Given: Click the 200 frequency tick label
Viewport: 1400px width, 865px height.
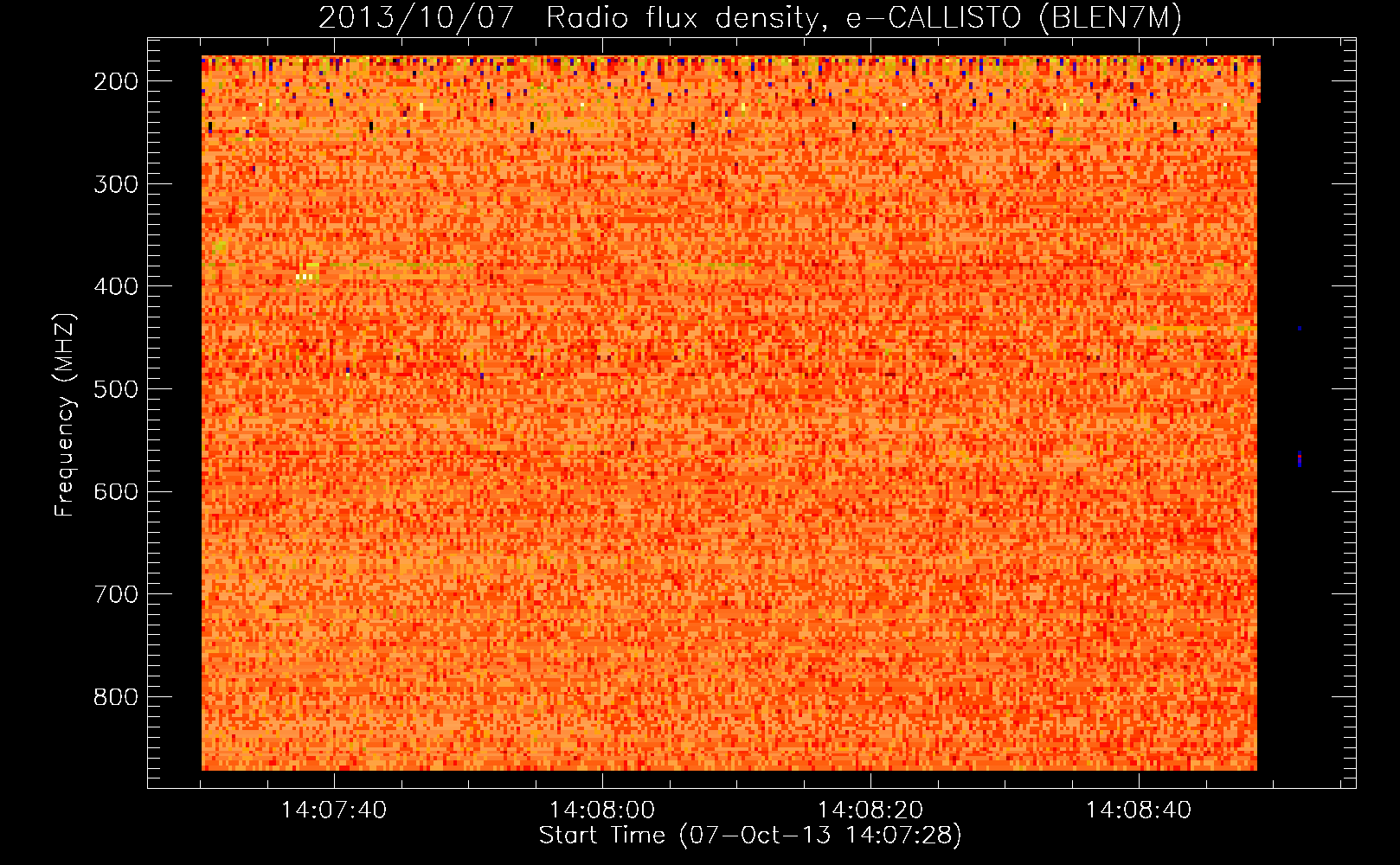Looking at the screenshot, I should pos(116,81).
